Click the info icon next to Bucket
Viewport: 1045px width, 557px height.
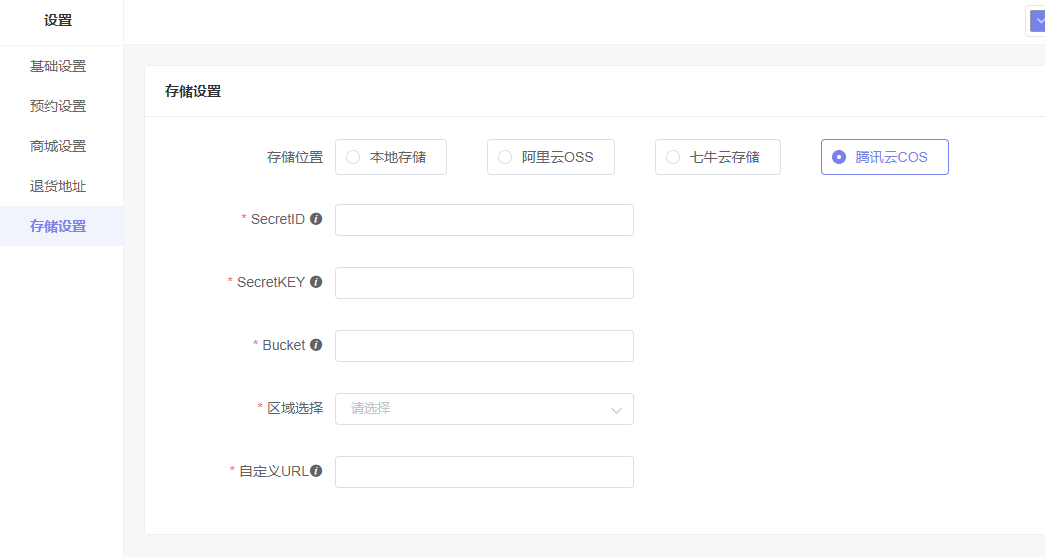click(316, 344)
